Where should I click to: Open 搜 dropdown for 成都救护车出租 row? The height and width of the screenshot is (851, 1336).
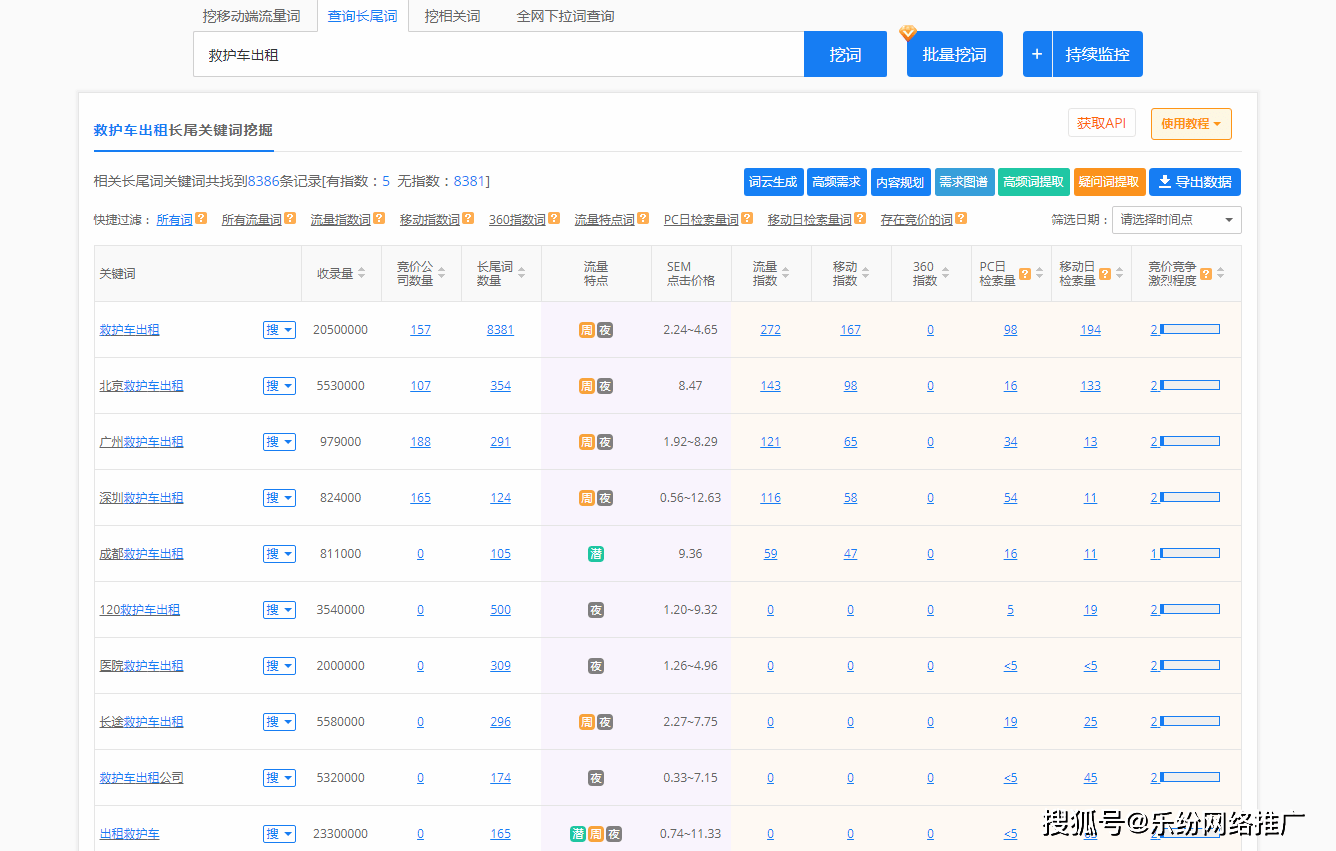(279, 554)
